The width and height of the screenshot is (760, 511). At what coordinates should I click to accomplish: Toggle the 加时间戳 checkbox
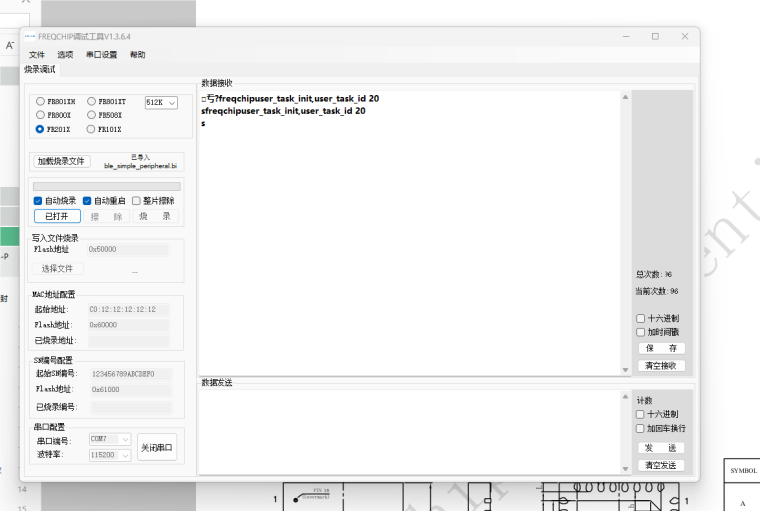[x=641, y=332]
